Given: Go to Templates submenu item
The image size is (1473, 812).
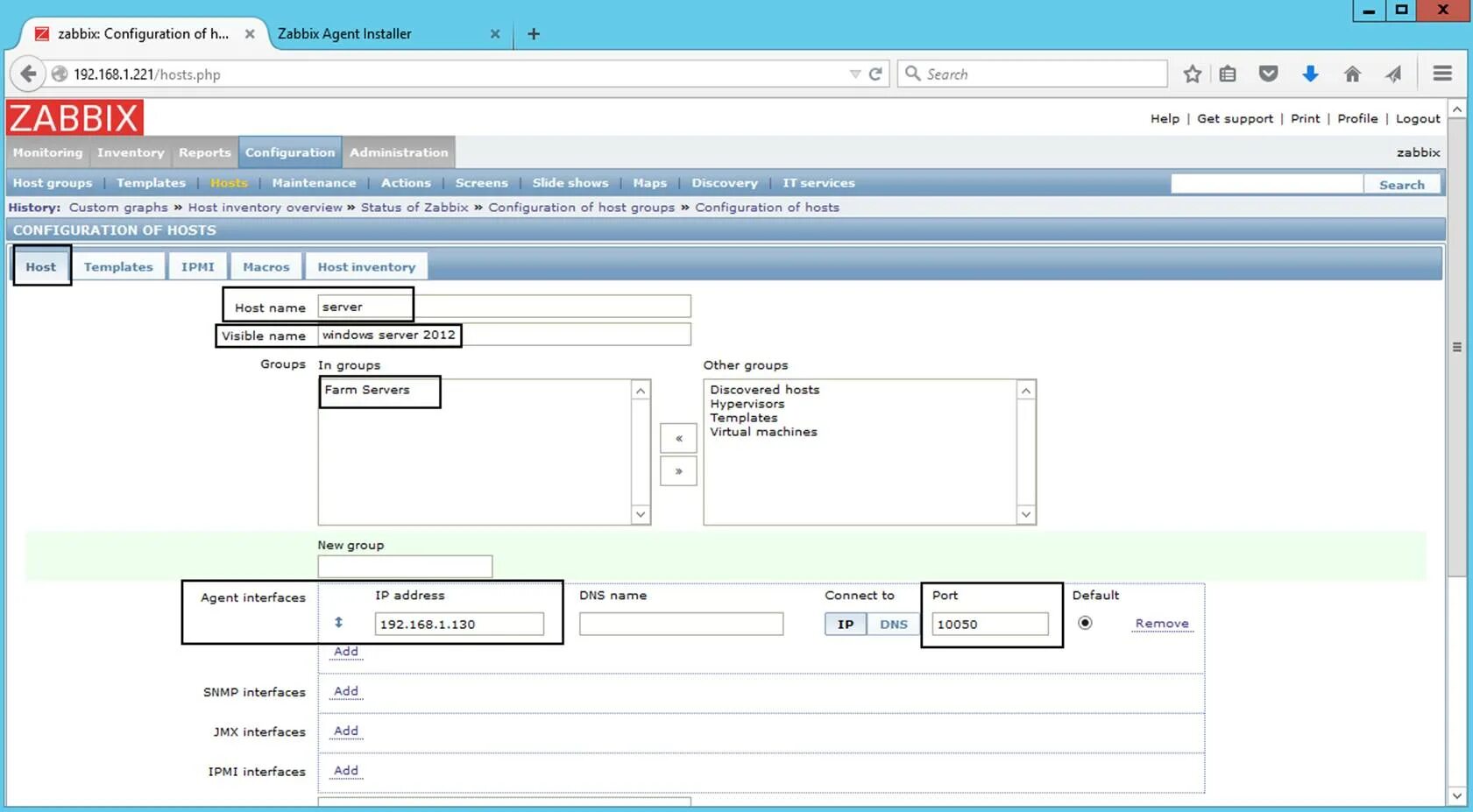Looking at the screenshot, I should [x=151, y=183].
